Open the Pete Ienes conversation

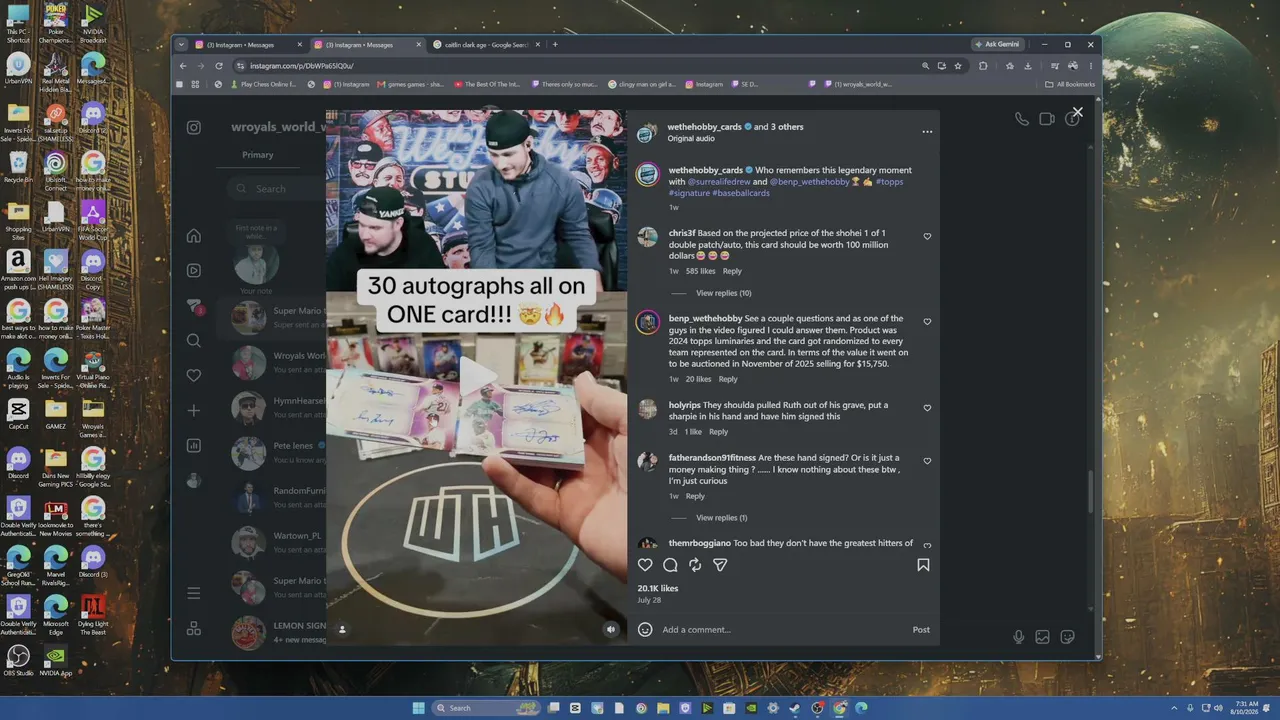[272, 452]
